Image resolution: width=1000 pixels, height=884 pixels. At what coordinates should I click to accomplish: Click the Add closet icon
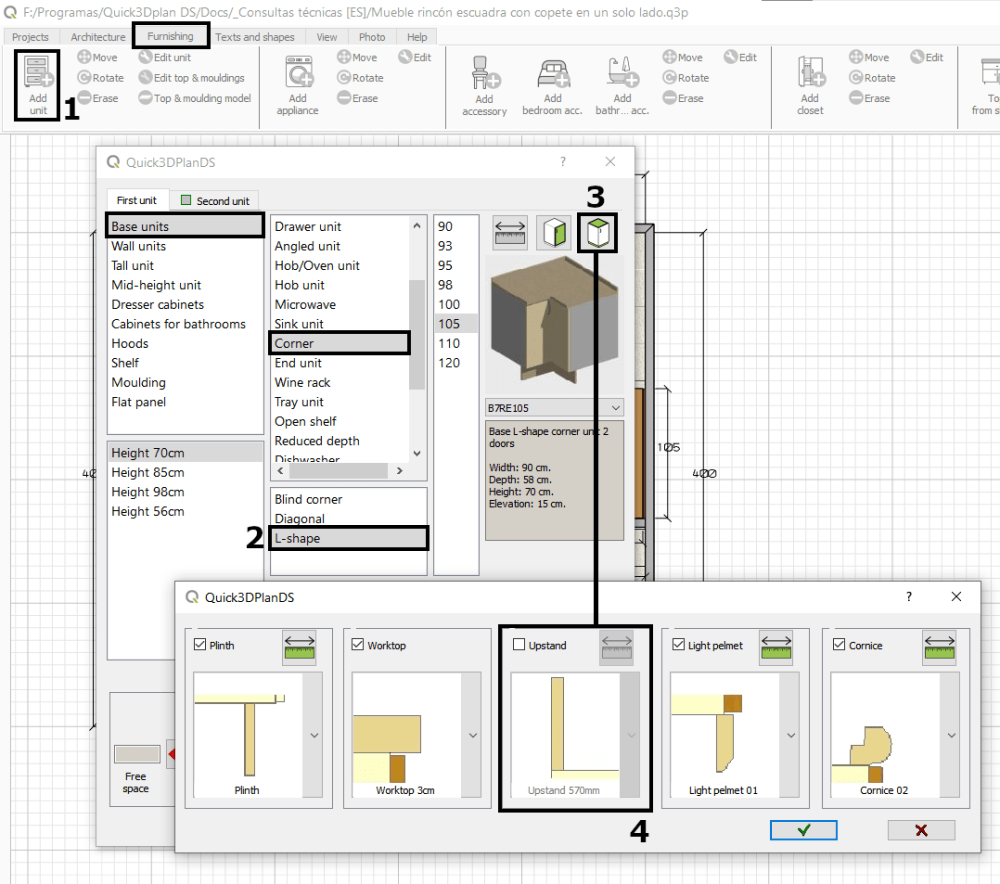(811, 71)
